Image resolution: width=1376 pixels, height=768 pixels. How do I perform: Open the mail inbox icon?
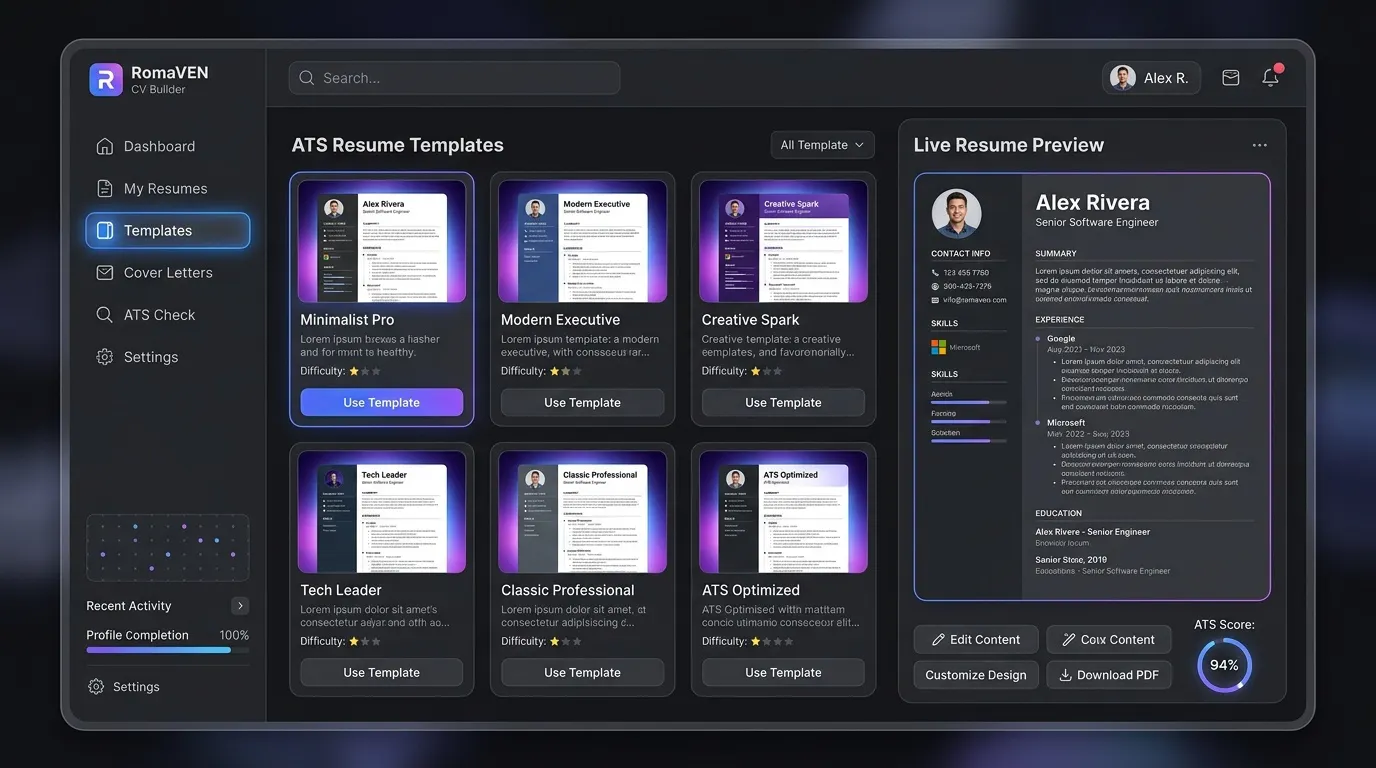(x=1231, y=78)
